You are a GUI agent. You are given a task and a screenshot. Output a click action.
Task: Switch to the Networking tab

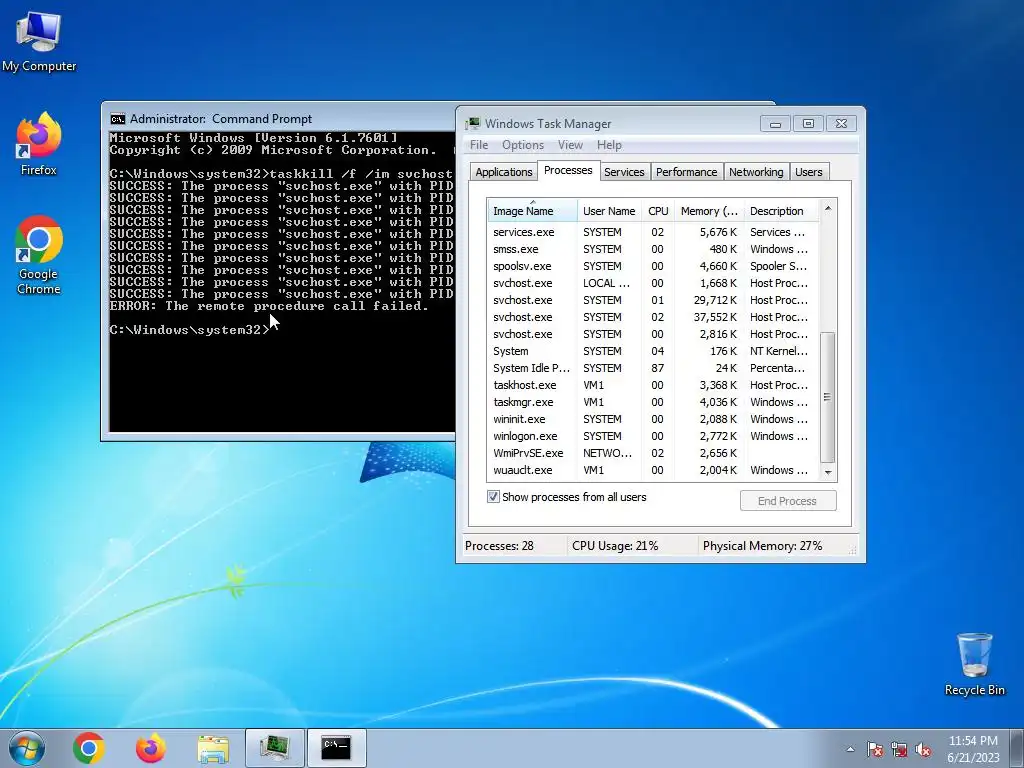click(756, 172)
